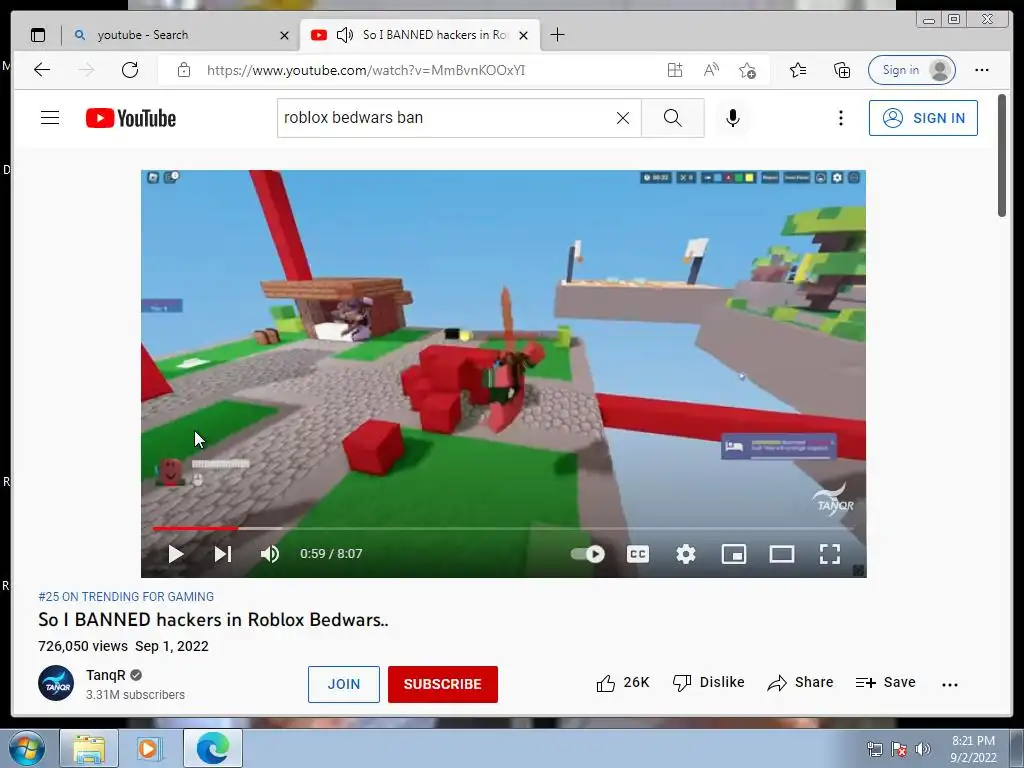Close the youtube - Search tab
1024x768 pixels.
pos(284,35)
